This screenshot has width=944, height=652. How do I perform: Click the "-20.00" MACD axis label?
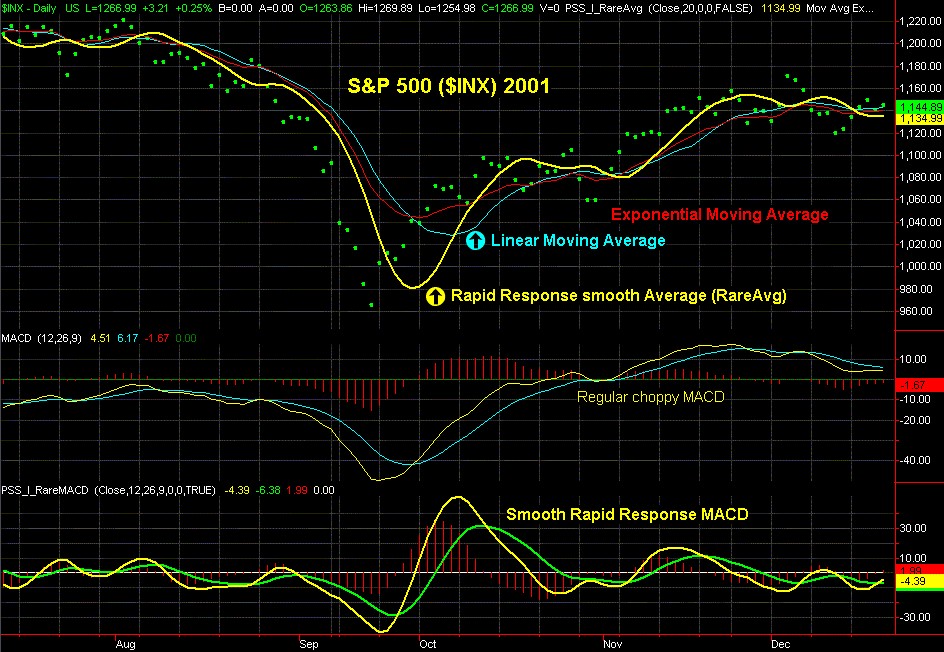(915, 420)
